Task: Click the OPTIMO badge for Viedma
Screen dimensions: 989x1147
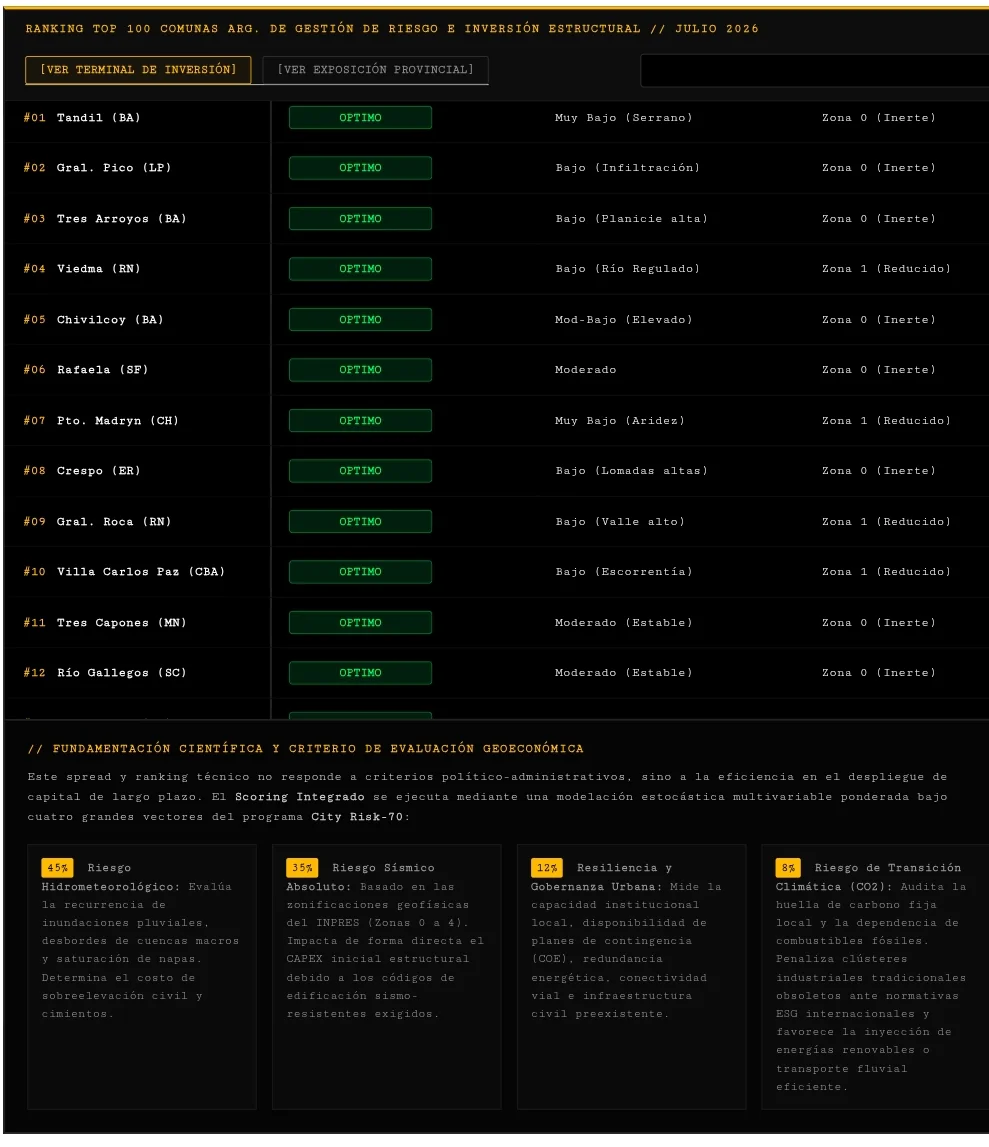Action: pyautogui.click(x=360, y=268)
